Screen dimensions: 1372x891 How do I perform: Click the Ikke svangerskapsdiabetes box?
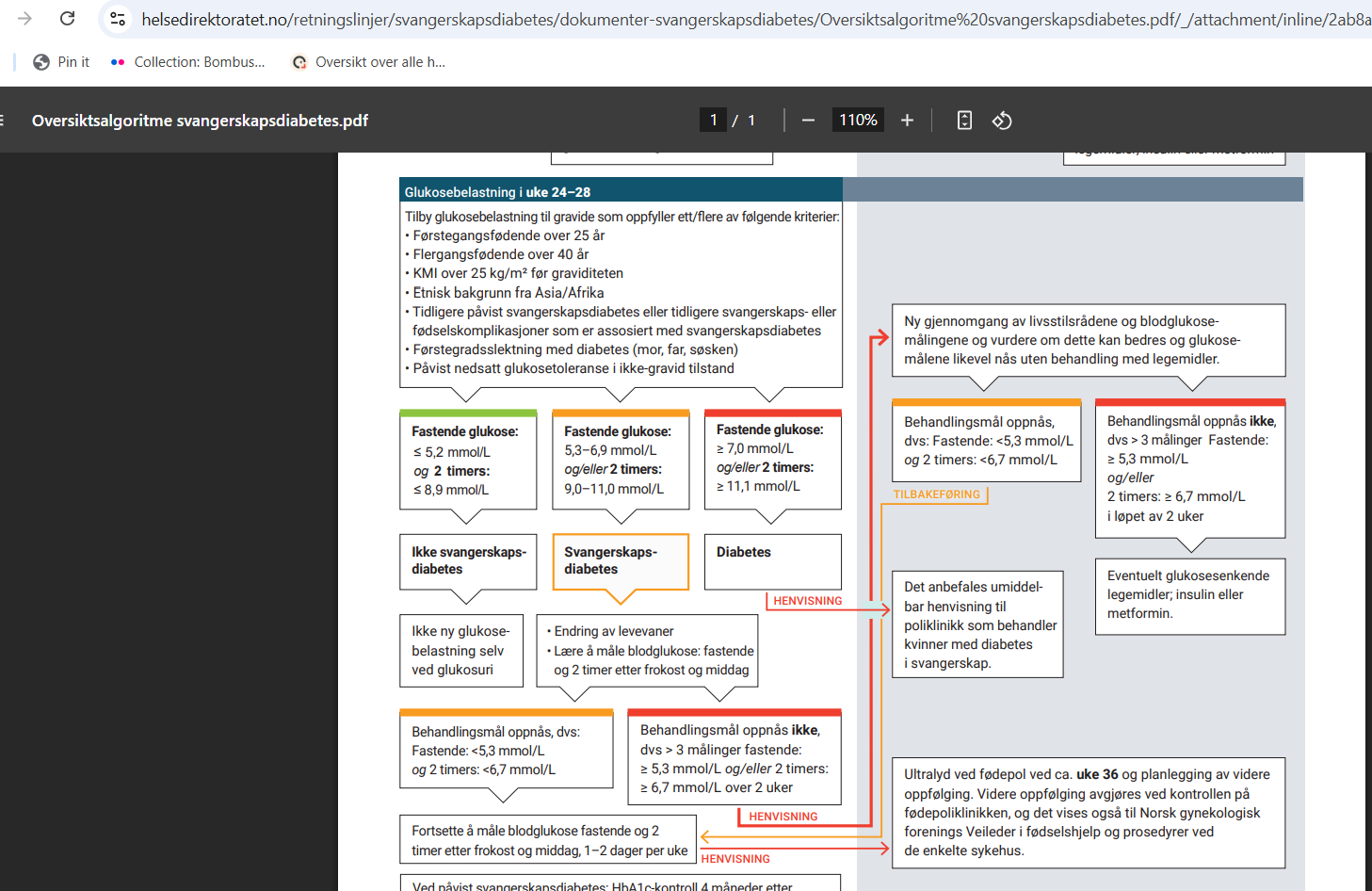[x=468, y=561]
